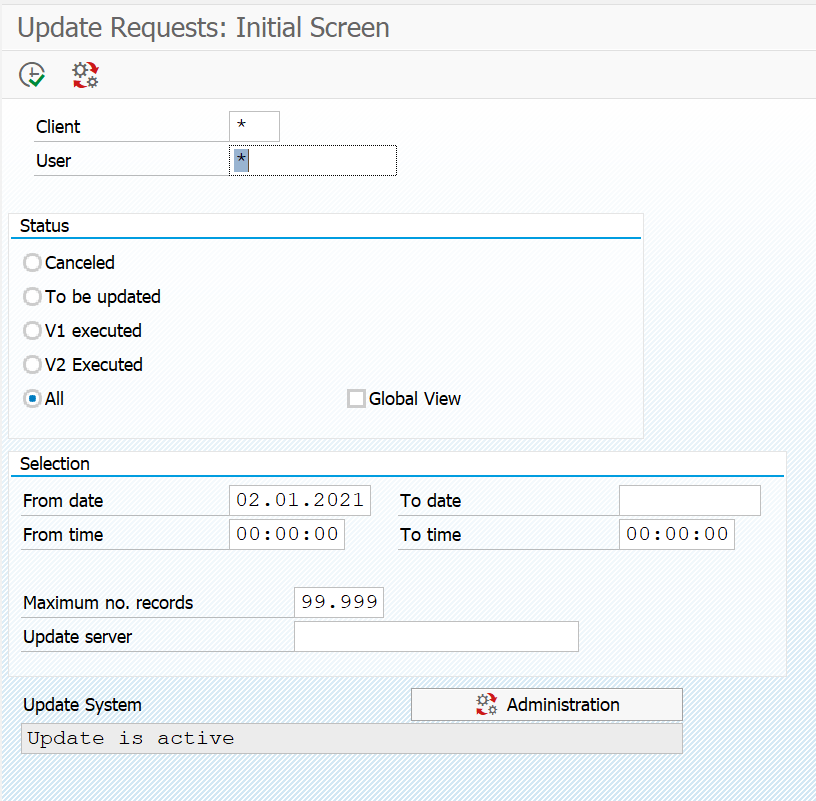Click the From time field
The height and width of the screenshot is (801, 816).
[x=287, y=534]
